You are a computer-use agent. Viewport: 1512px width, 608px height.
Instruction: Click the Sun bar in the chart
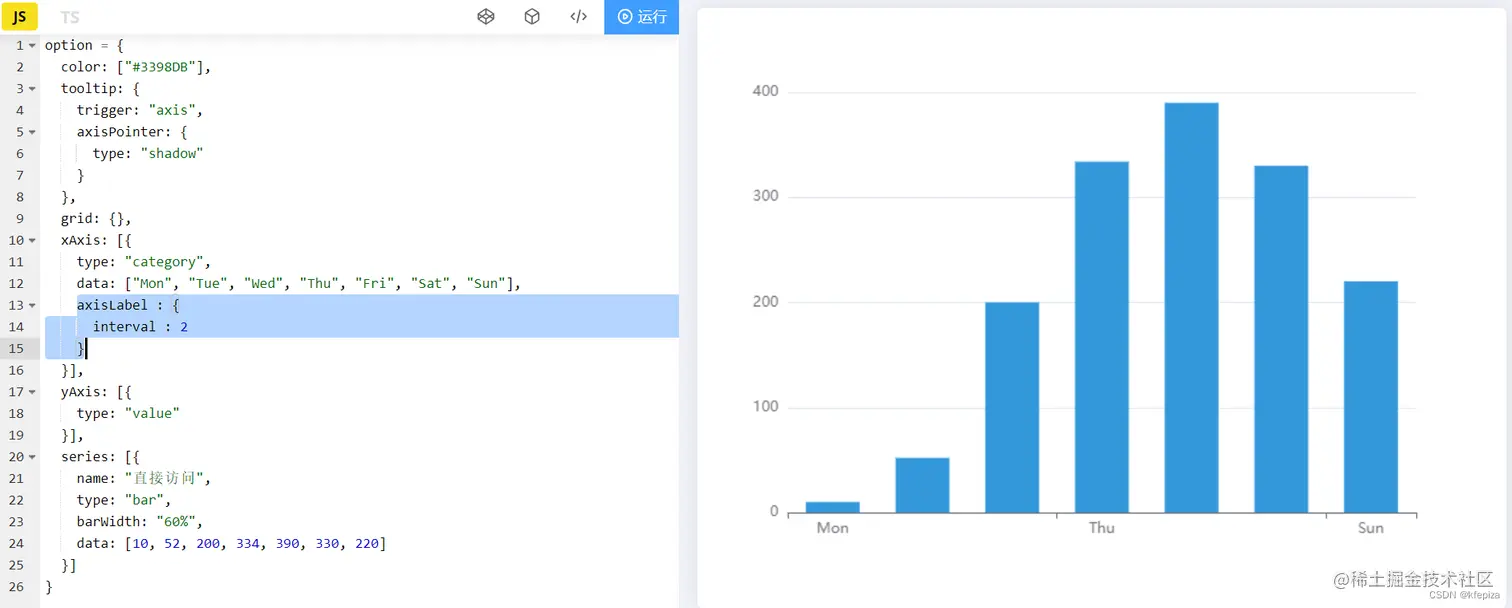pyautogui.click(x=1371, y=397)
